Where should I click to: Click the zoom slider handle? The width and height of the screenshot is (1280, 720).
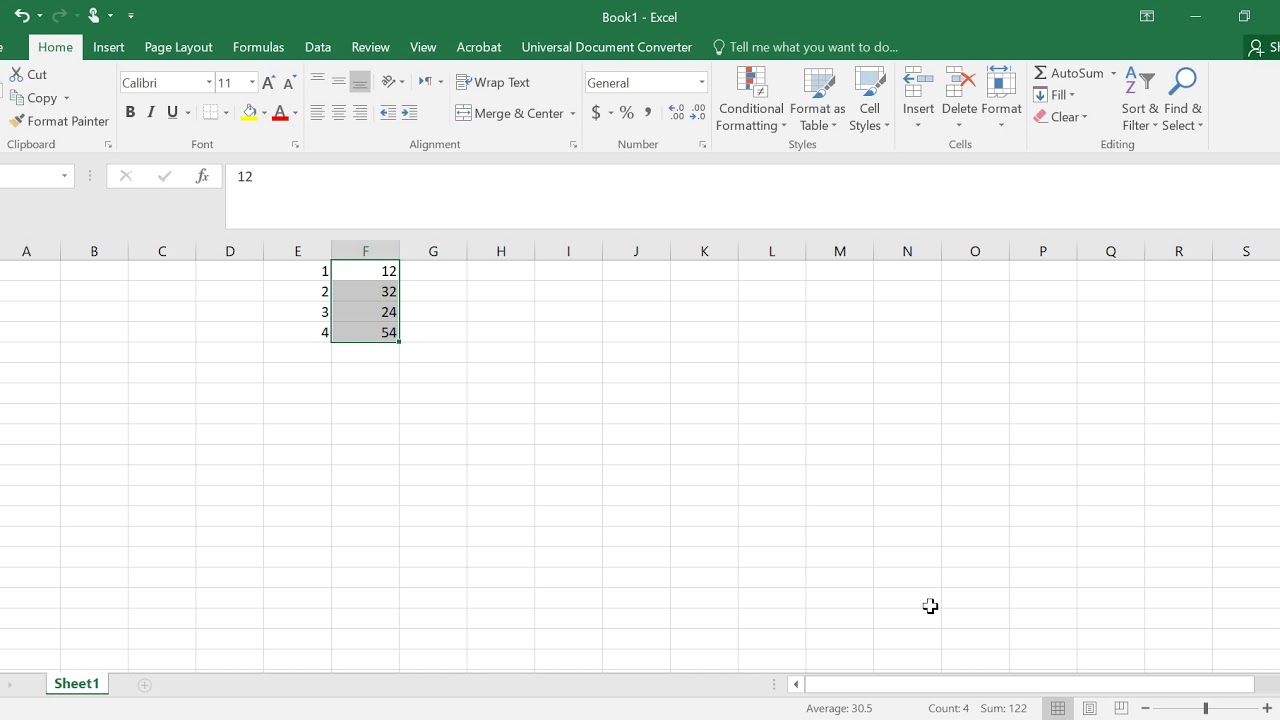coord(1205,708)
